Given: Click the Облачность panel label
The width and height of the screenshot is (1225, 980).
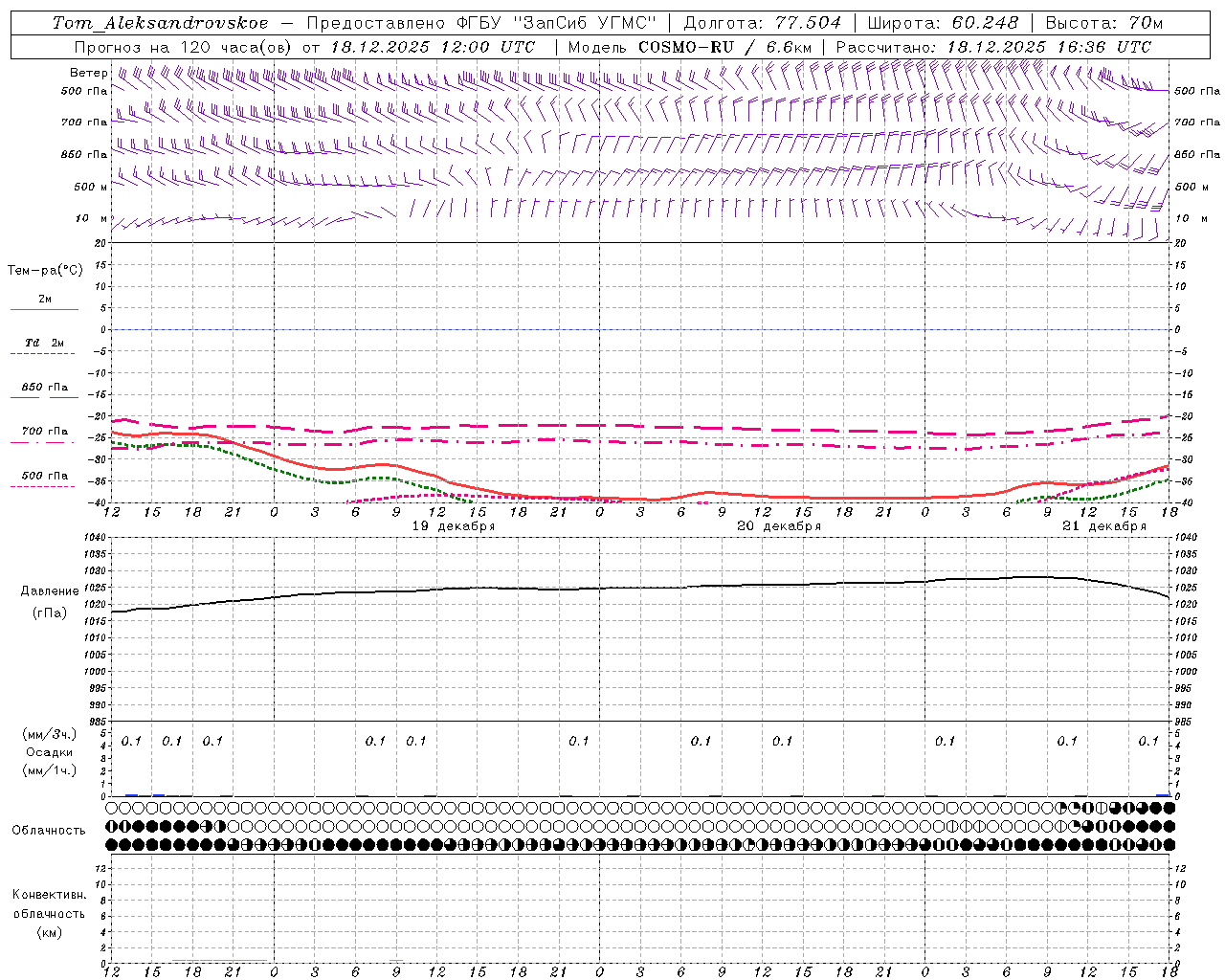Looking at the screenshot, I should tap(49, 831).
